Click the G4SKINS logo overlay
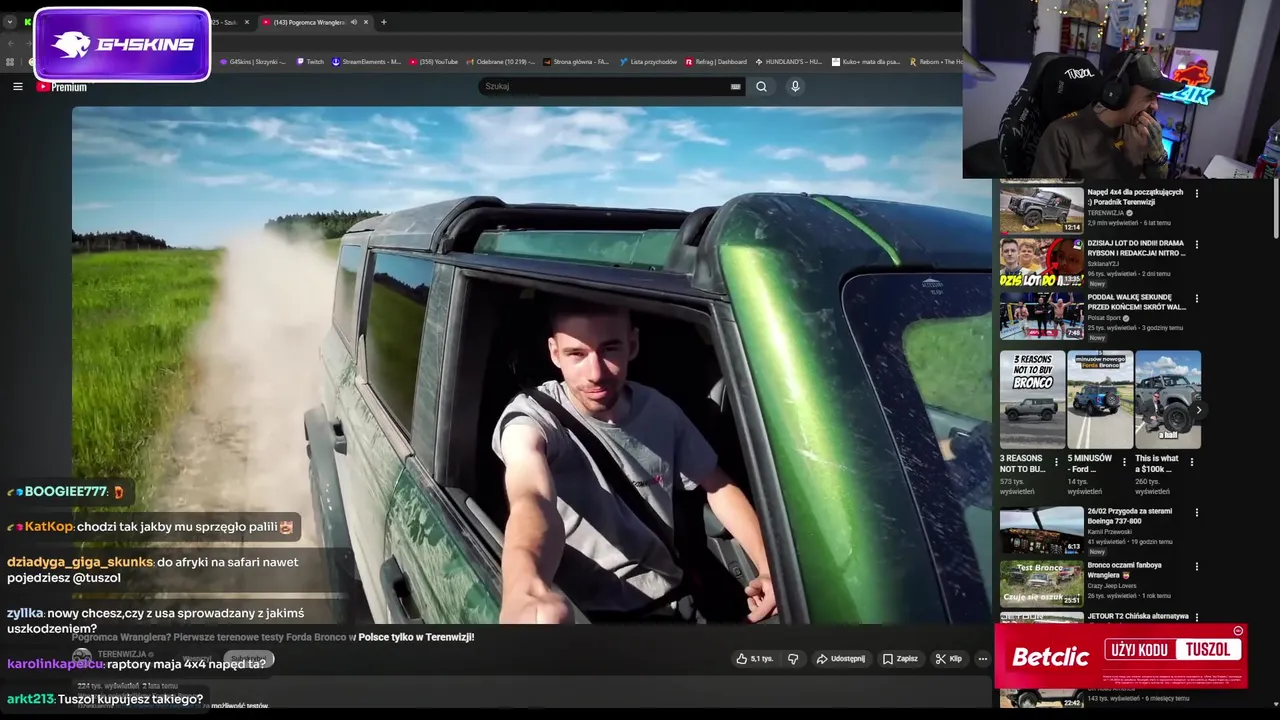 [x=122, y=45]
